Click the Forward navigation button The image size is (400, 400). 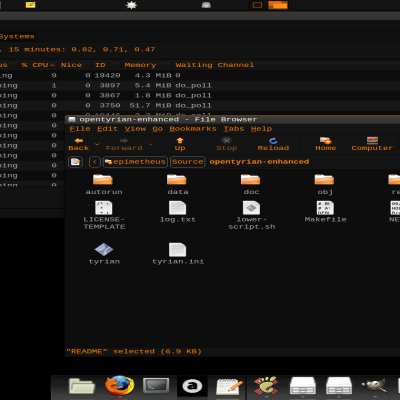coord(124,144)
